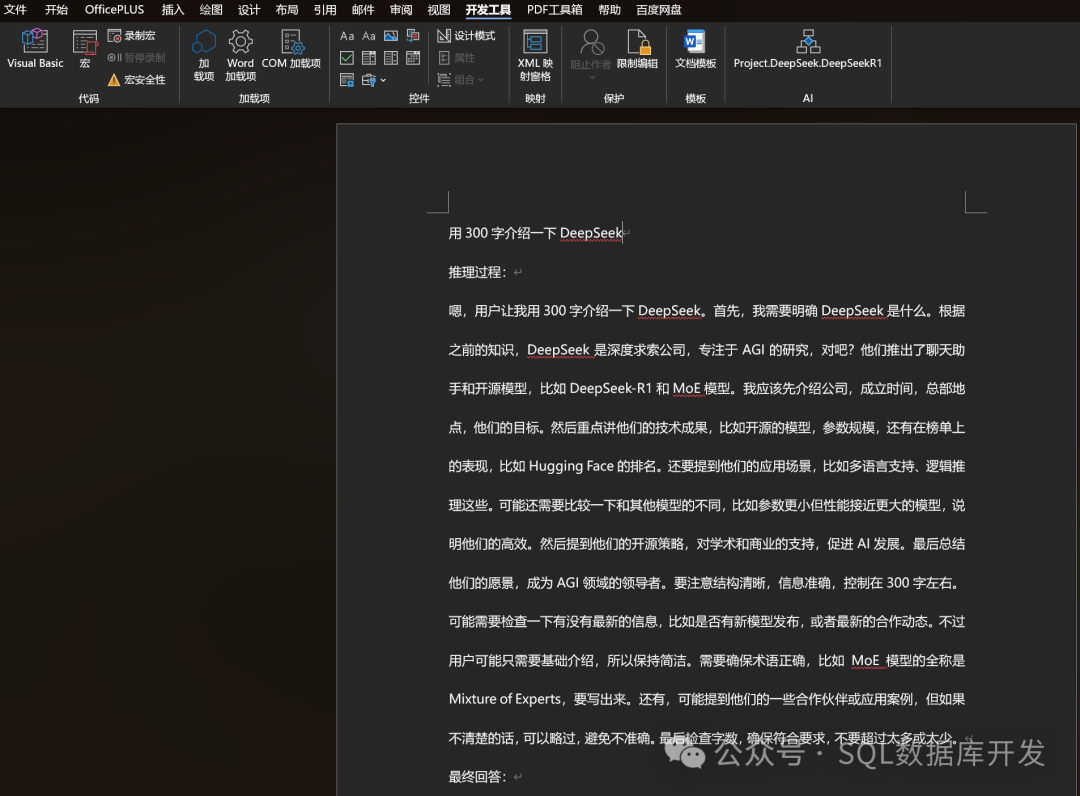This screenshot has height=796, width=1080.
Task: Switch to 引用 ribbon tab
Action: pos(325,10)
